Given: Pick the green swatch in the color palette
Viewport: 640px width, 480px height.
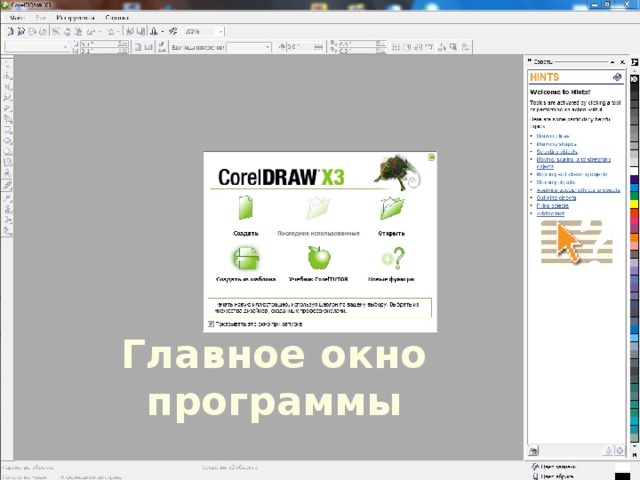Looking at the screenshot, I should 634,195.
